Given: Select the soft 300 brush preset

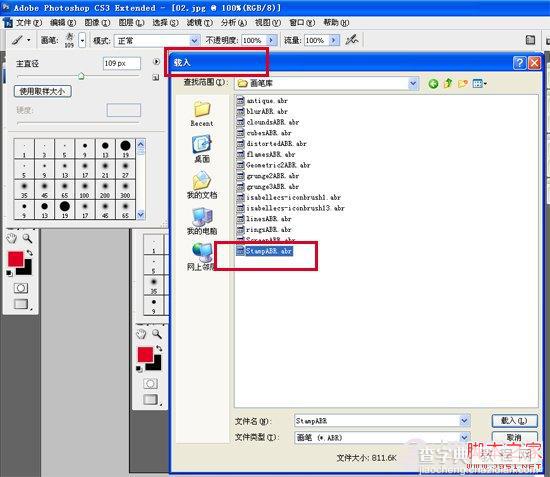Looking at the screenshot, I should [x=125, y=190].
